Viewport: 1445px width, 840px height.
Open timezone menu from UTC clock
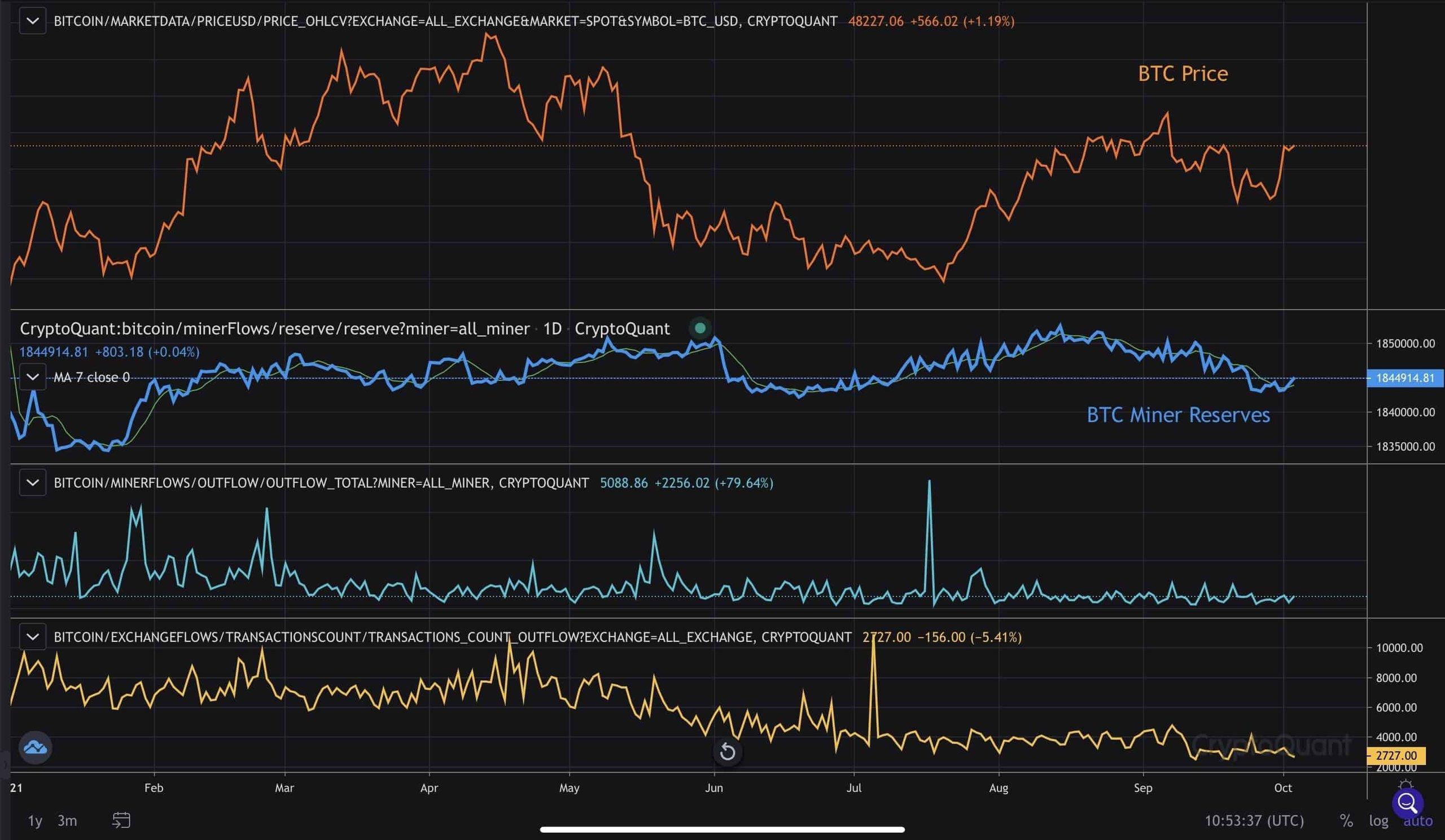[1254, 821]
